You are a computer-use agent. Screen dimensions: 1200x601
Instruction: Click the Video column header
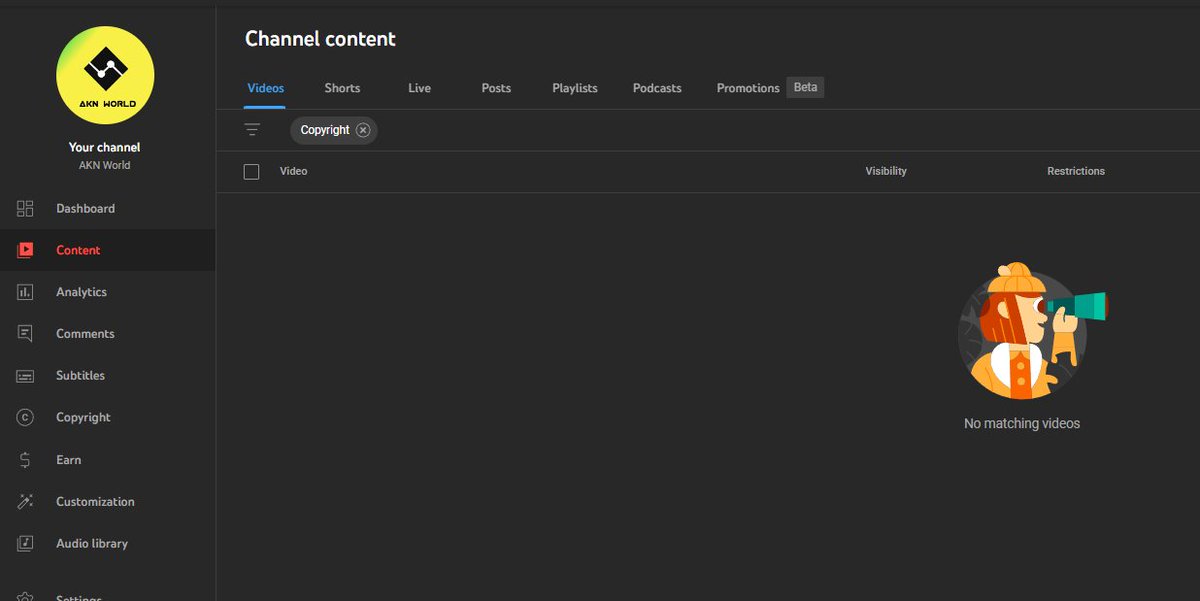click(293, 172)
